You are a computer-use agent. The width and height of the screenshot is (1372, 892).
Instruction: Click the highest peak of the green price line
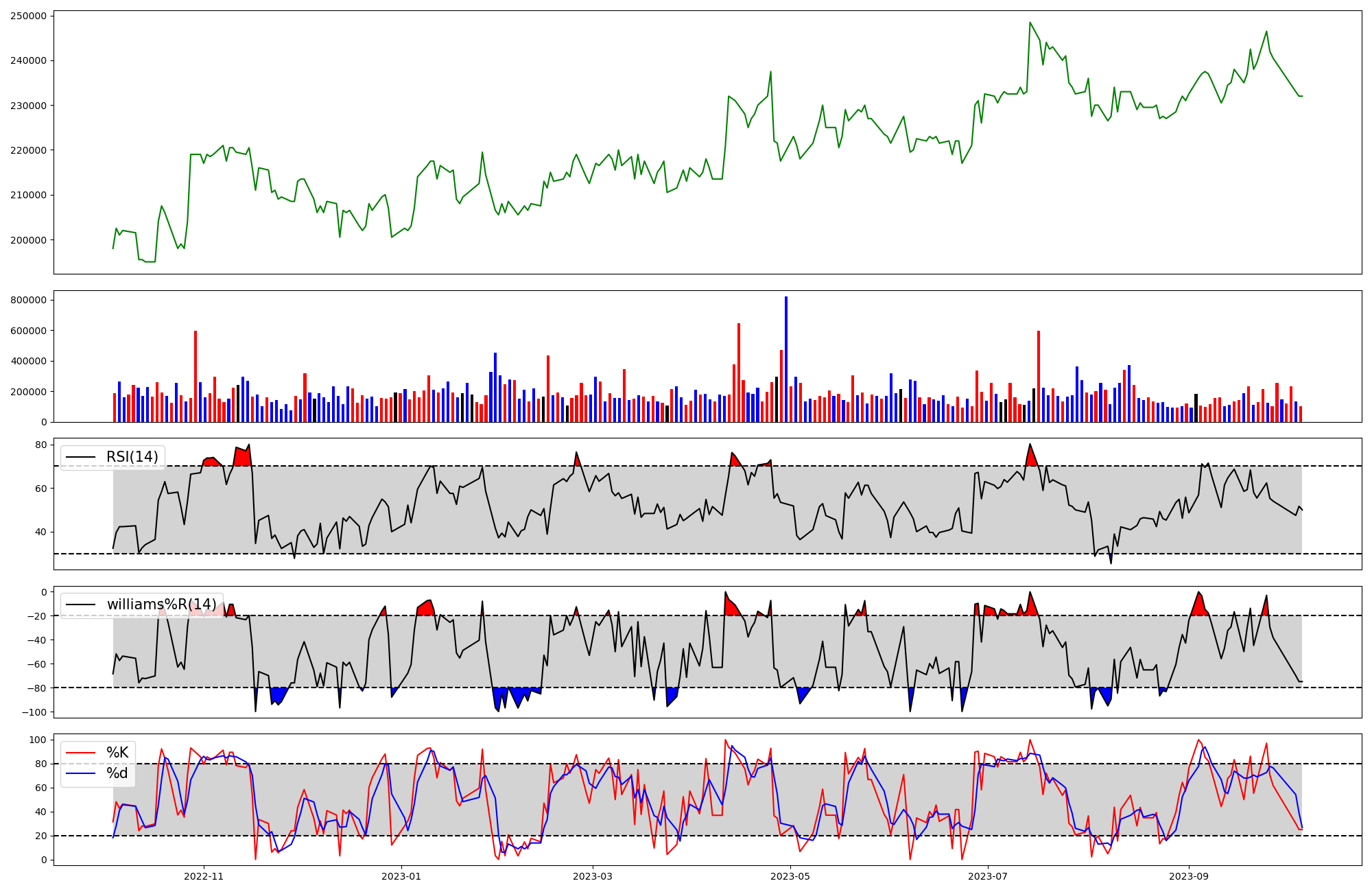(1030, 23)
